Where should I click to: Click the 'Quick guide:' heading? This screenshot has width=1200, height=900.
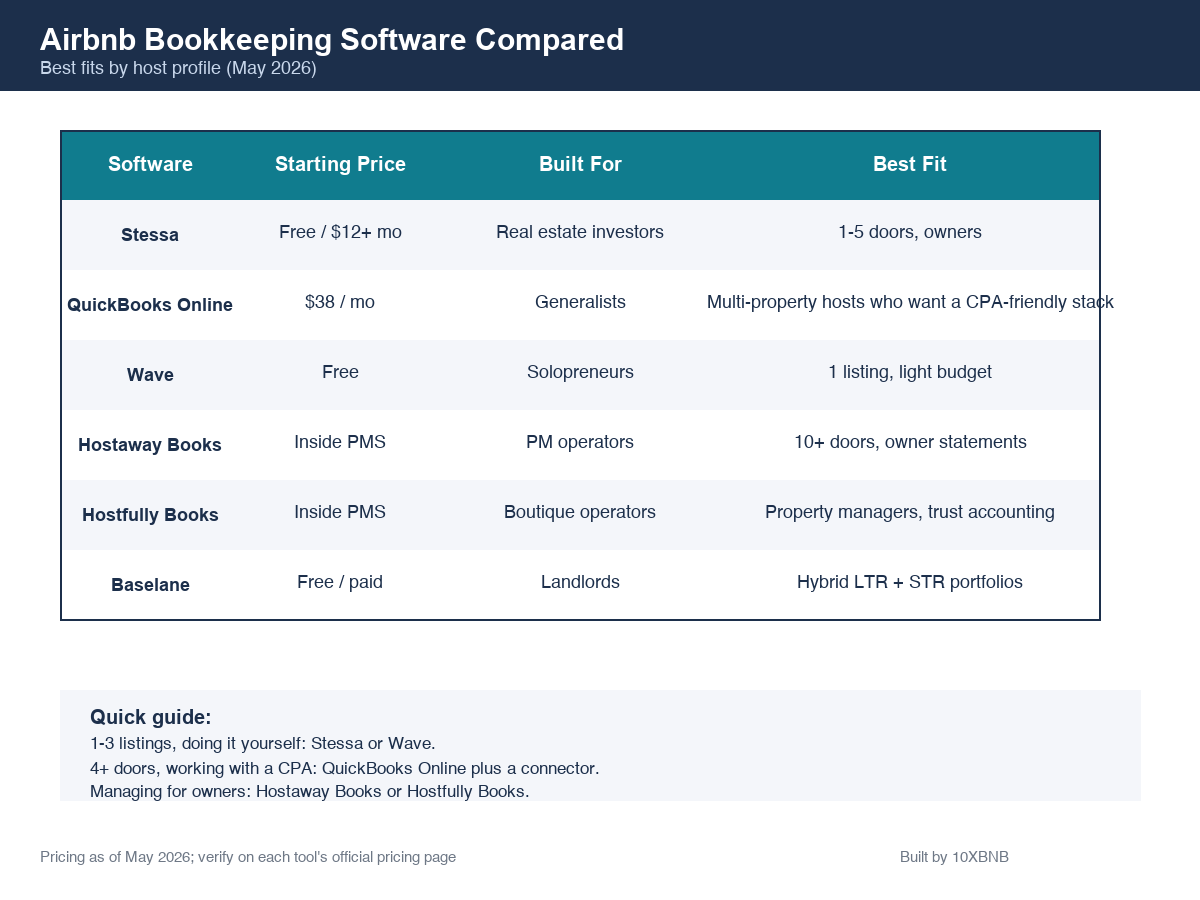(x=150, y=718)
